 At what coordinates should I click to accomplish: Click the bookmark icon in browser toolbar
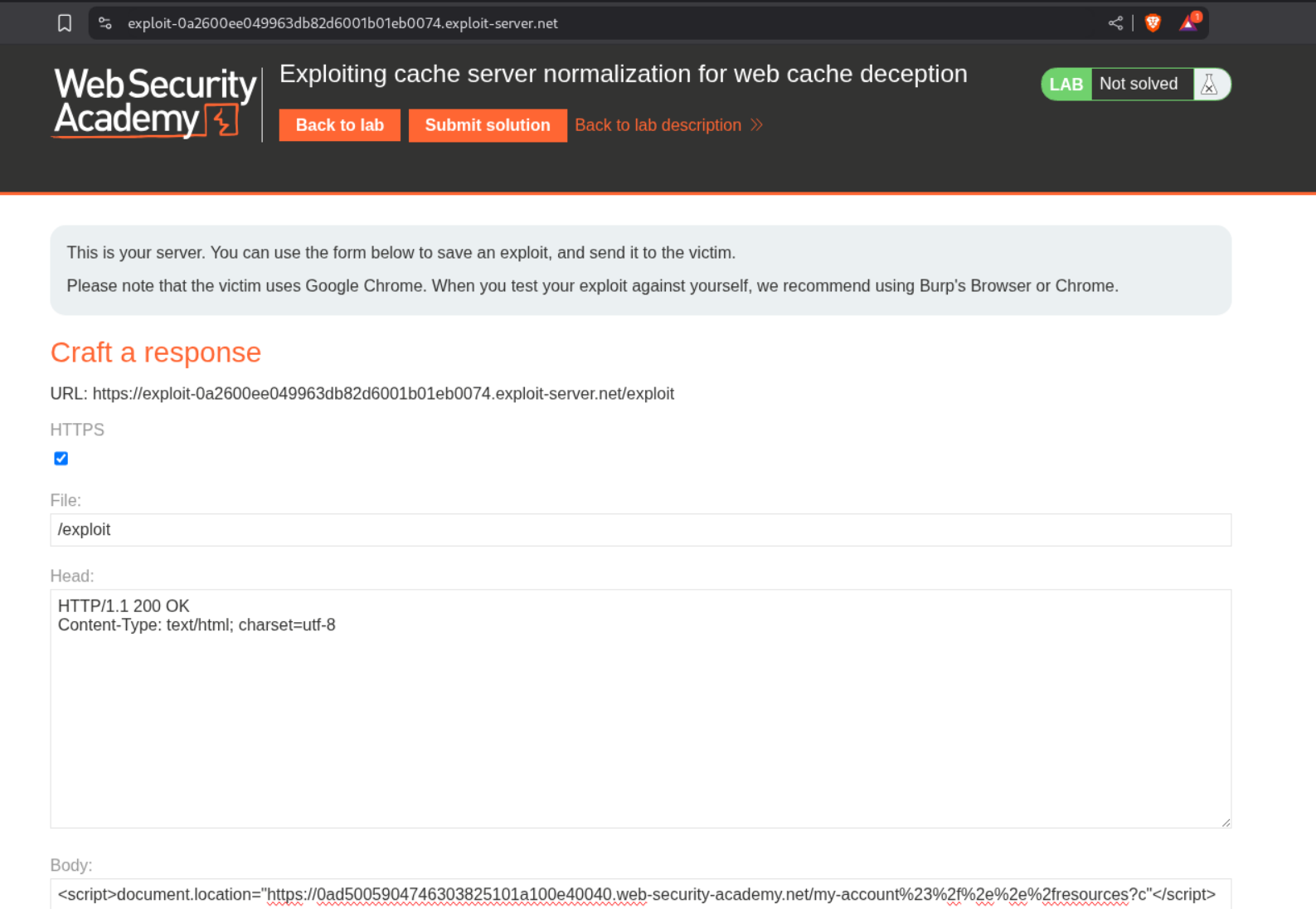click(65, 23)
